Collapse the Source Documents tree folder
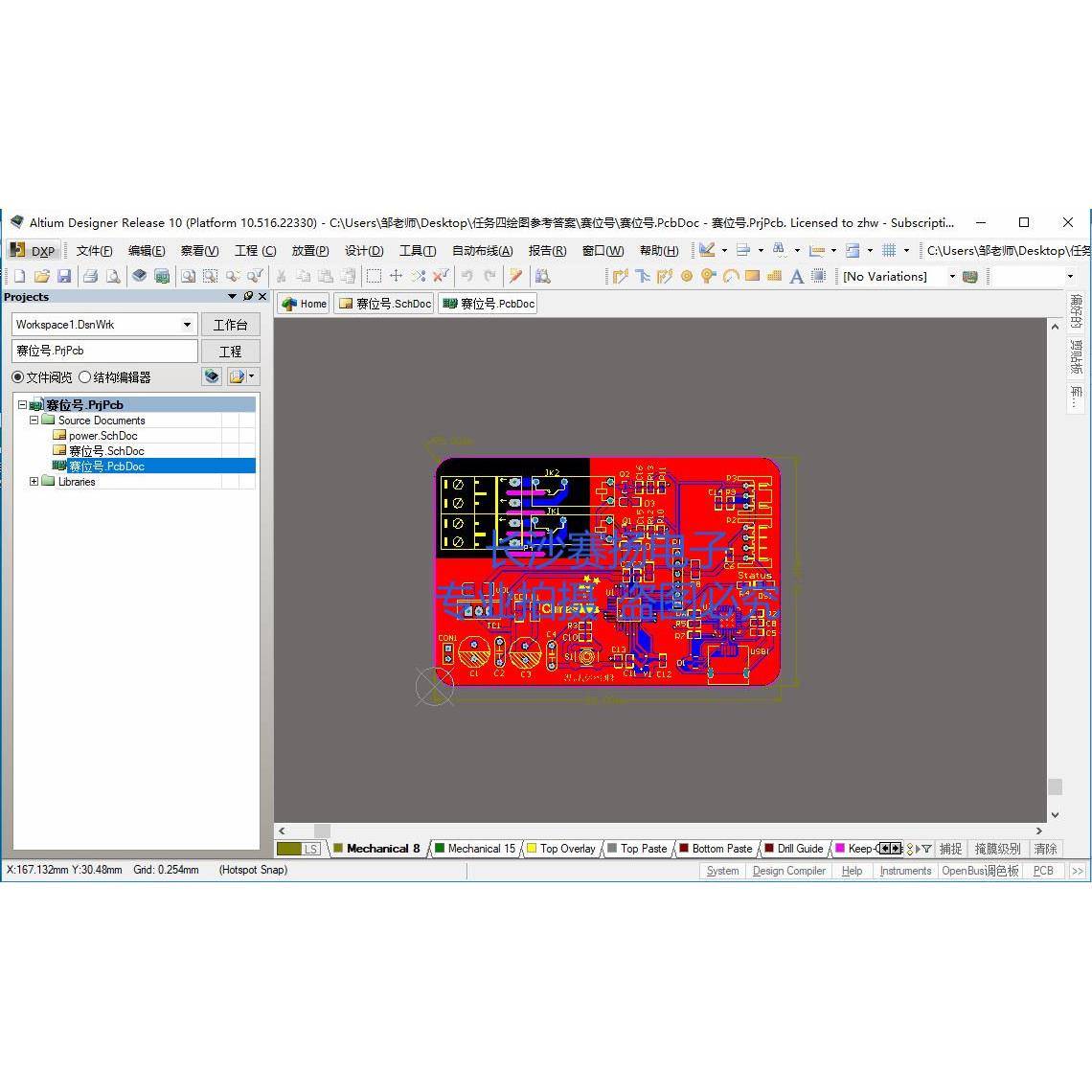Image resolution: width=1092 pixels, height=1092 pixels. [x=34, y=421]
